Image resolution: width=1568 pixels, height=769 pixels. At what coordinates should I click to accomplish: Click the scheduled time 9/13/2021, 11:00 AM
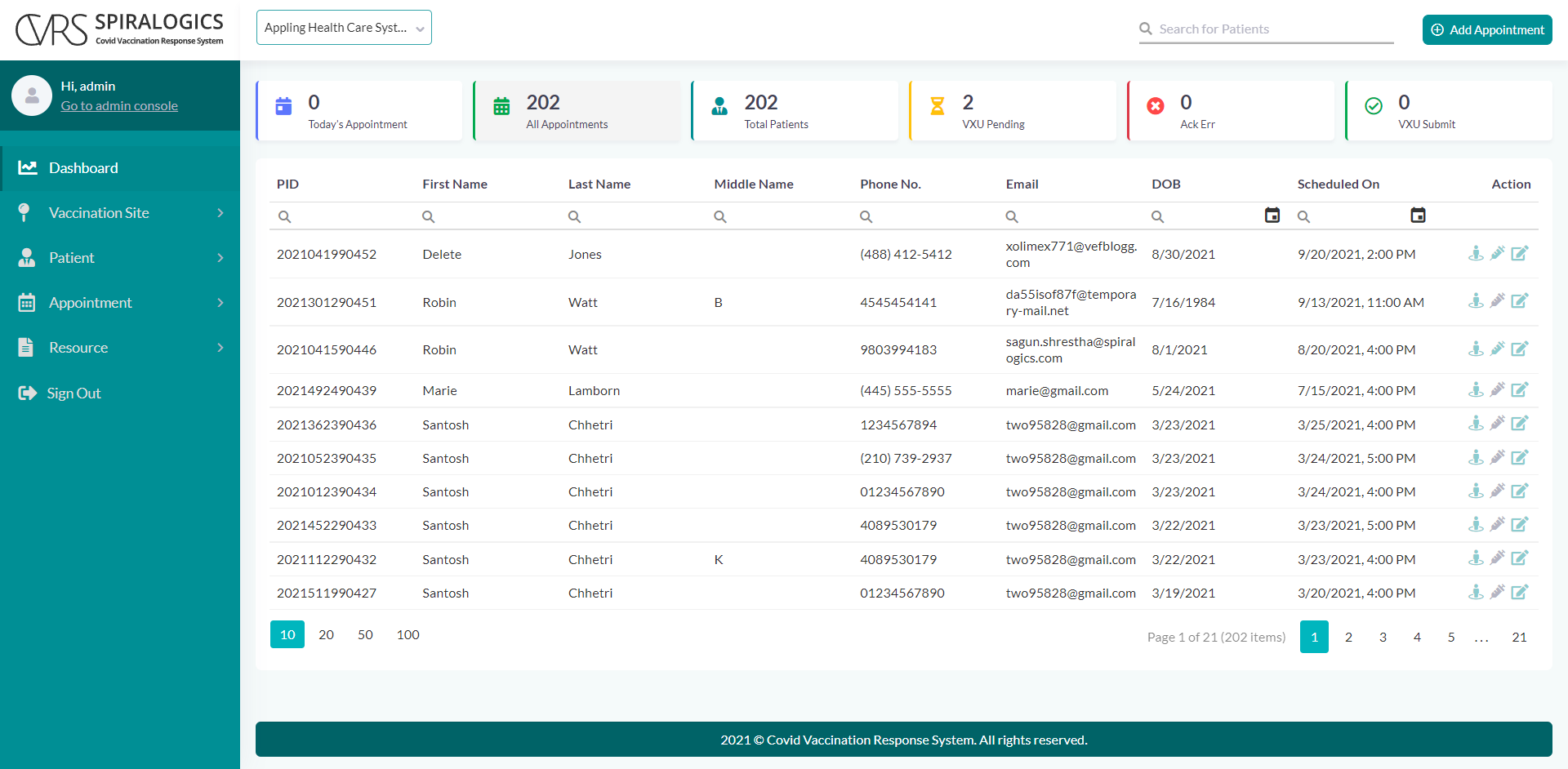(x=1361, y=302)
